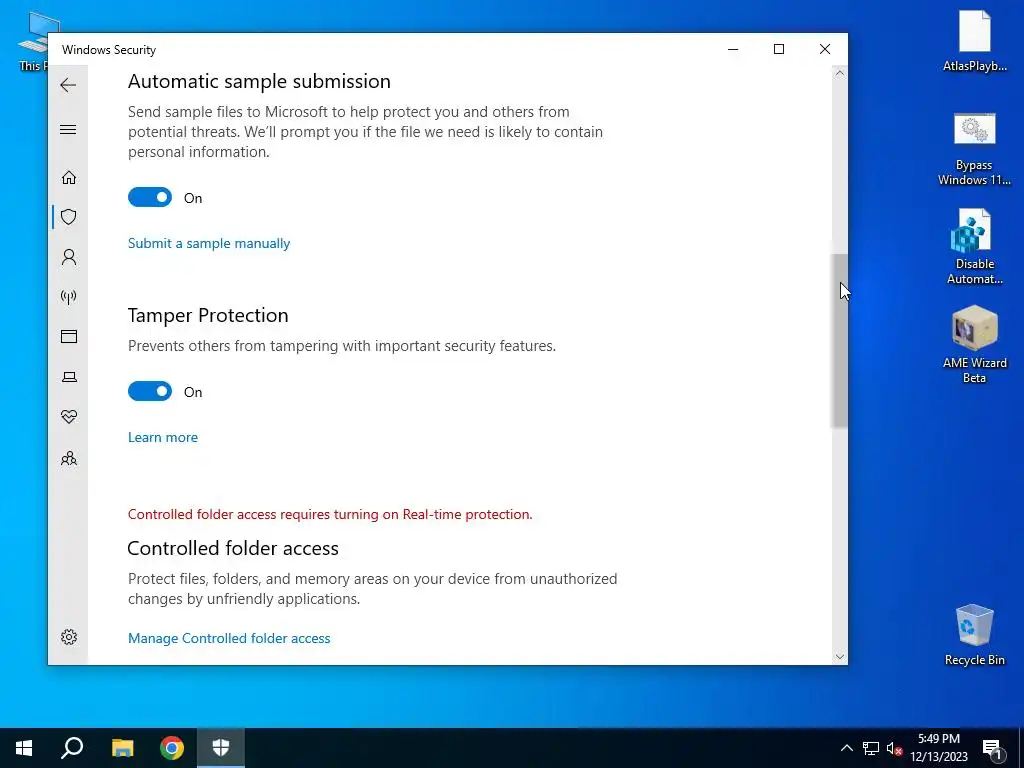The width and height of the screenshot is (1024, 768).
Task: Open the hamburger navigation menu
Action: pos(68,129)
